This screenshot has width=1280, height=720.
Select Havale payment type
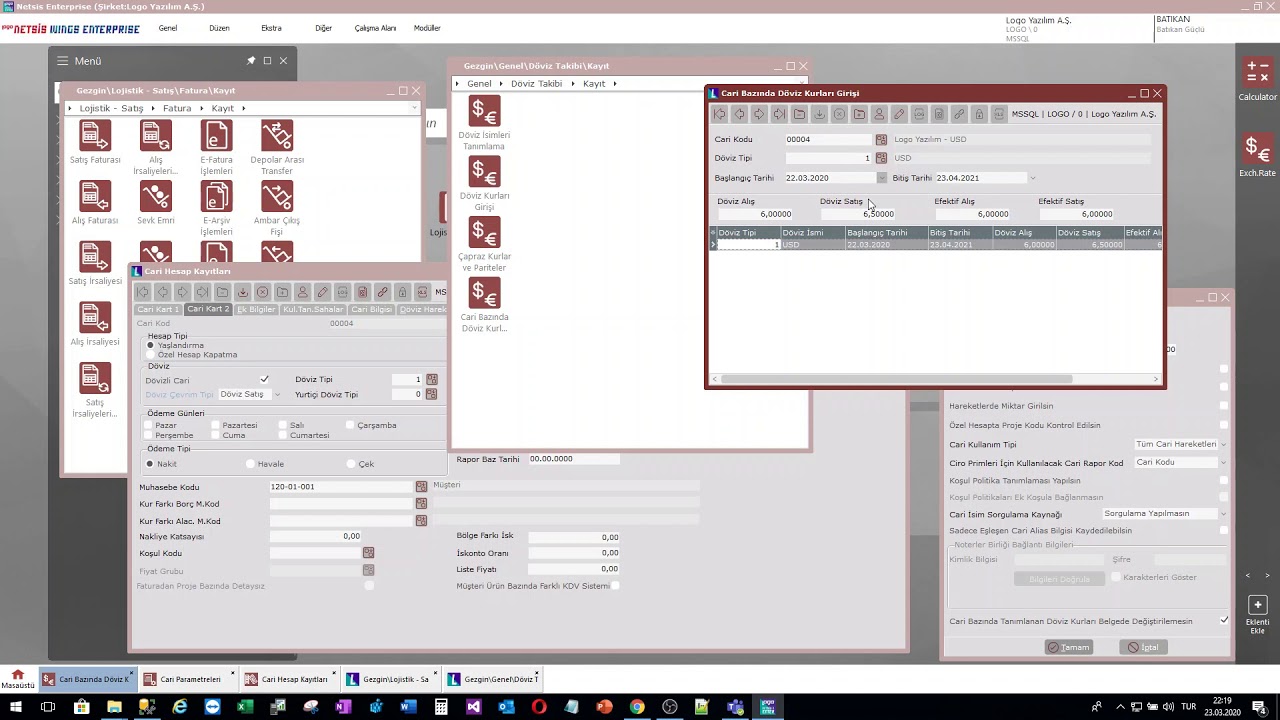point(251,464)
